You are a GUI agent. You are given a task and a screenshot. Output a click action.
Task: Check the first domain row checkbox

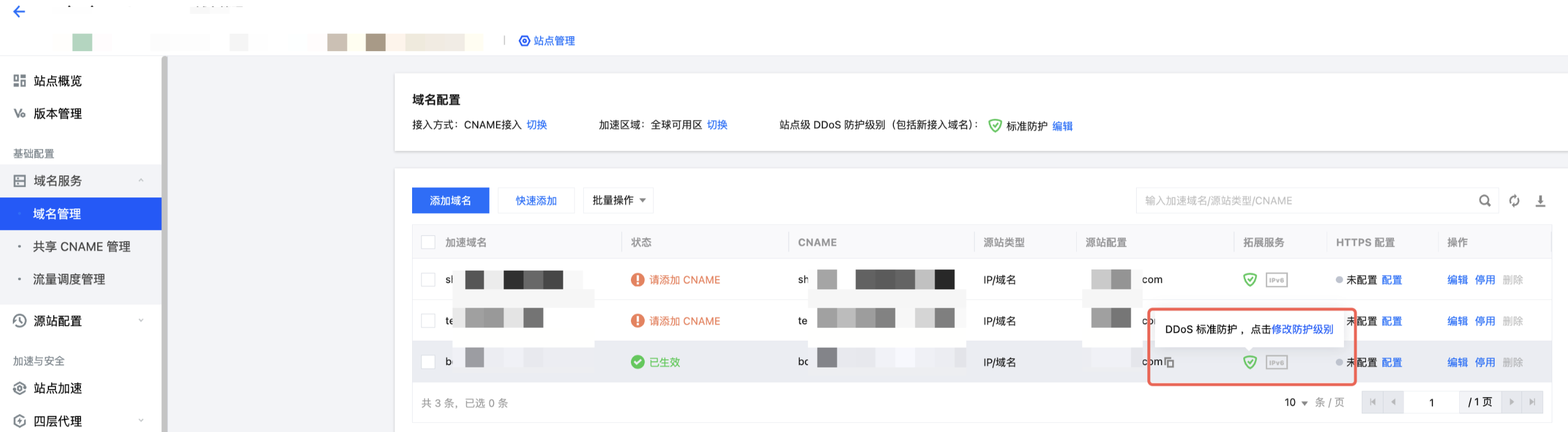[x=428, y=279]
